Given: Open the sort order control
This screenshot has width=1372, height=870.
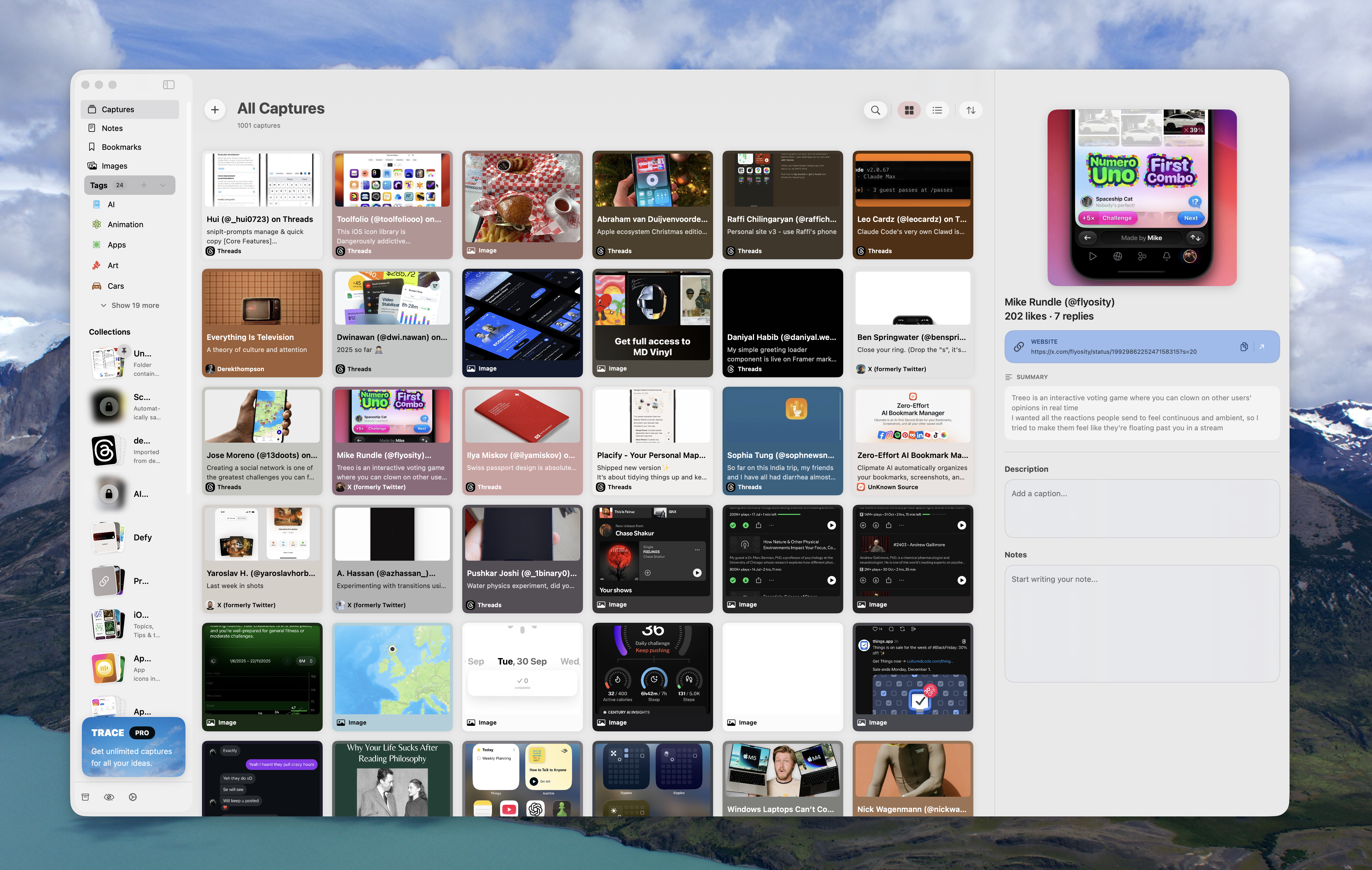Looking at the screenshot, I should pyautogui.click(x=971, y=110).
